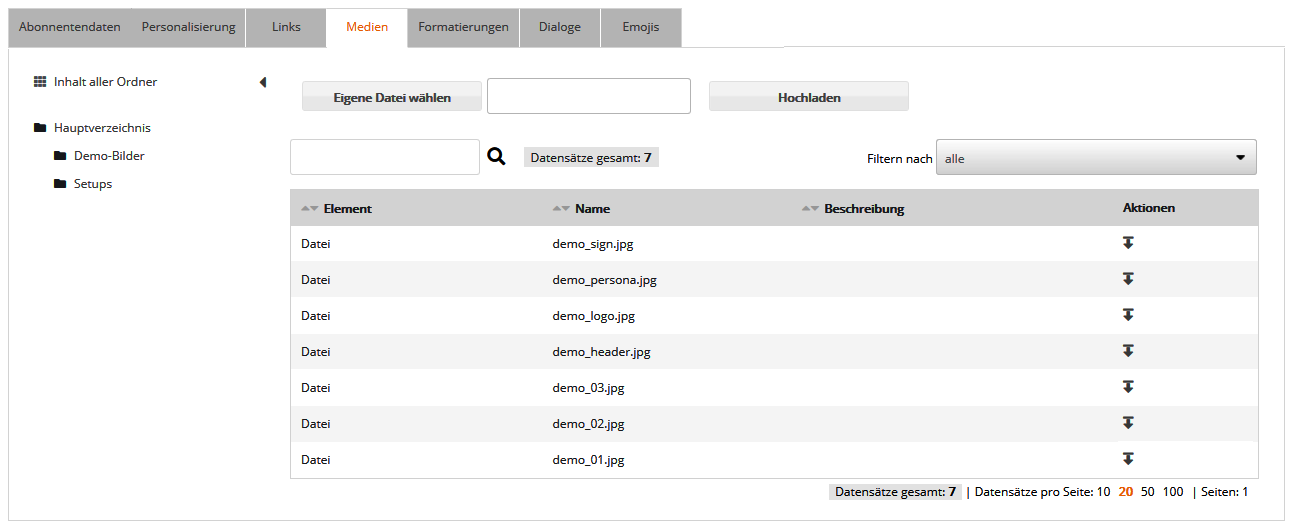Click the Eigene Datei wählen button
Image resolution: width=1296 pixels, height=532 pixels.
[392, 98]
